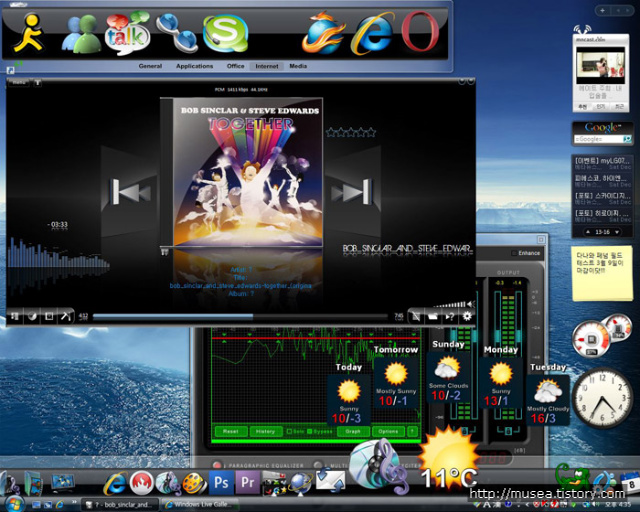Select Internet tab in top dock
Image resolution: width=640 pixels, height=512 pixels.
pos(267,66)
